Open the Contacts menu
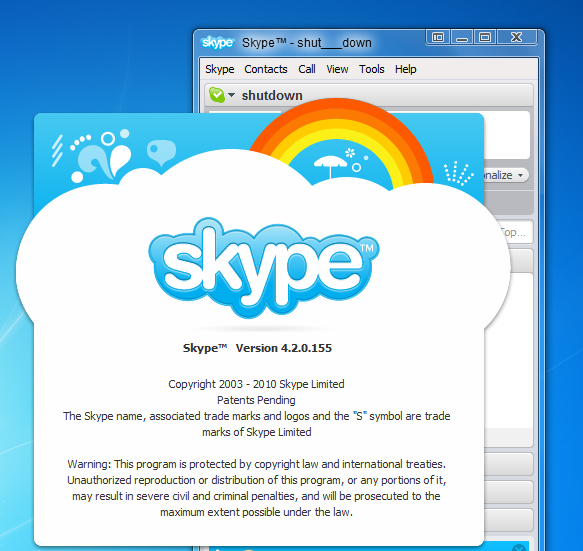 (266, 69)
